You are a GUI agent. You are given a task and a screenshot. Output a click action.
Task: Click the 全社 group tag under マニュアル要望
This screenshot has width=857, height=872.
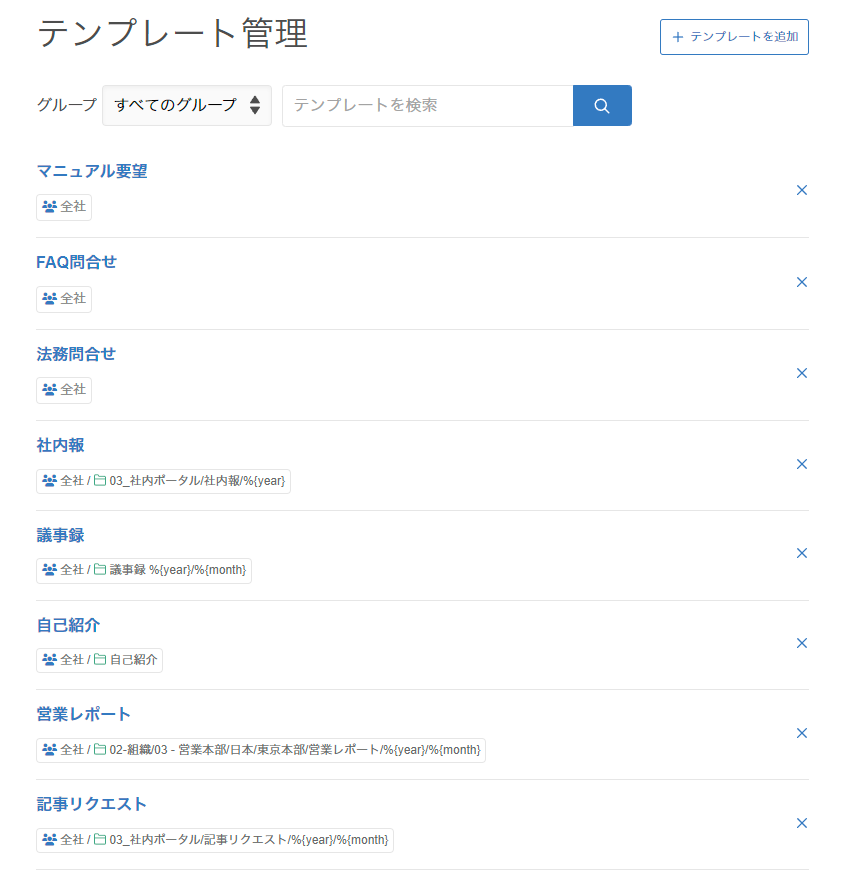point(64,207)
